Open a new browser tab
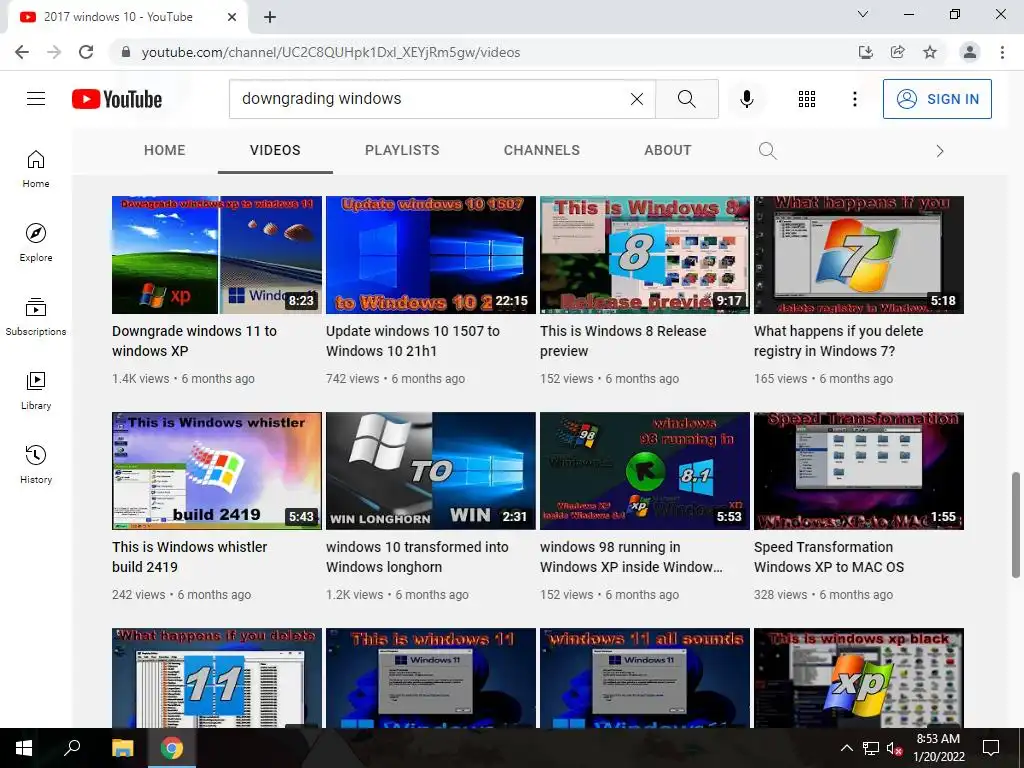This screenshot has width=1024, height=768. tap(270, 17)
